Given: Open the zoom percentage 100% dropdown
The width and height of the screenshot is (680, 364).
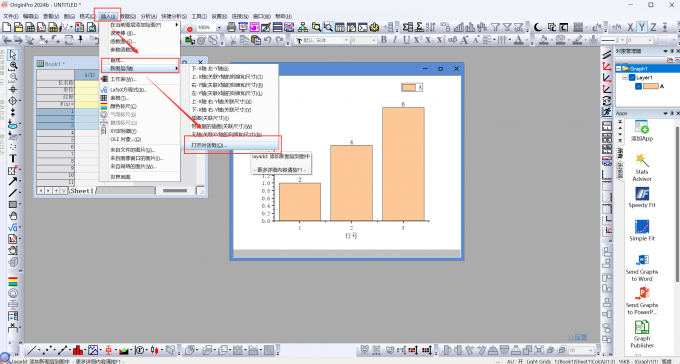Looking at the screenshot, I should (219, 27).
